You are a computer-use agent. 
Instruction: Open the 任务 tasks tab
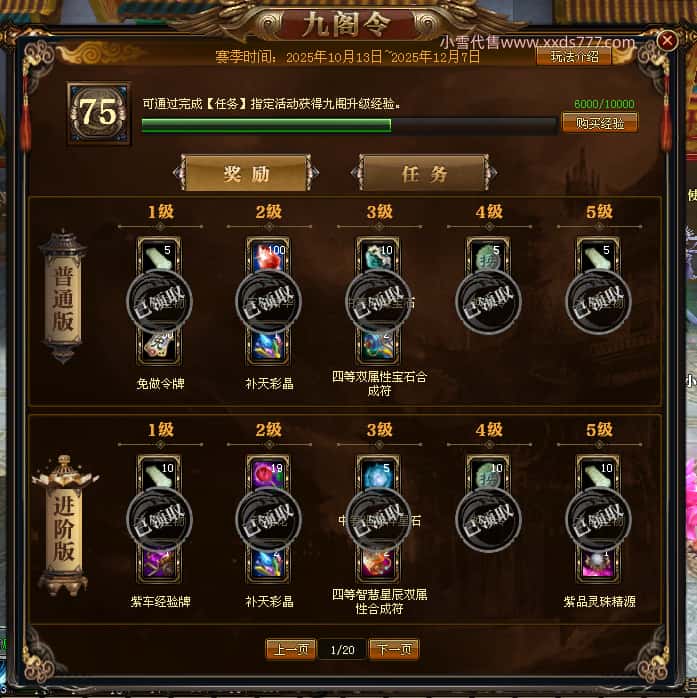(424, 173)
